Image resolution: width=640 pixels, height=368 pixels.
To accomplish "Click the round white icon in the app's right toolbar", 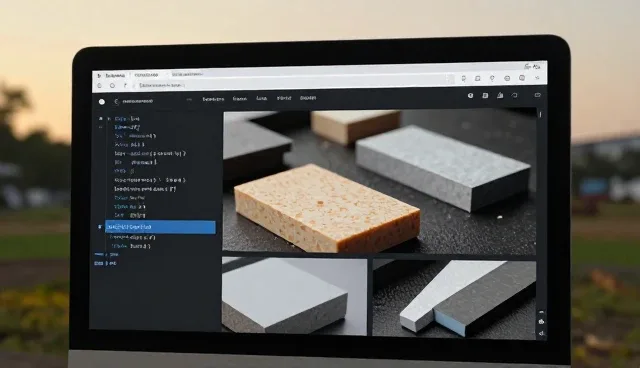I will (x=470, y=95).
